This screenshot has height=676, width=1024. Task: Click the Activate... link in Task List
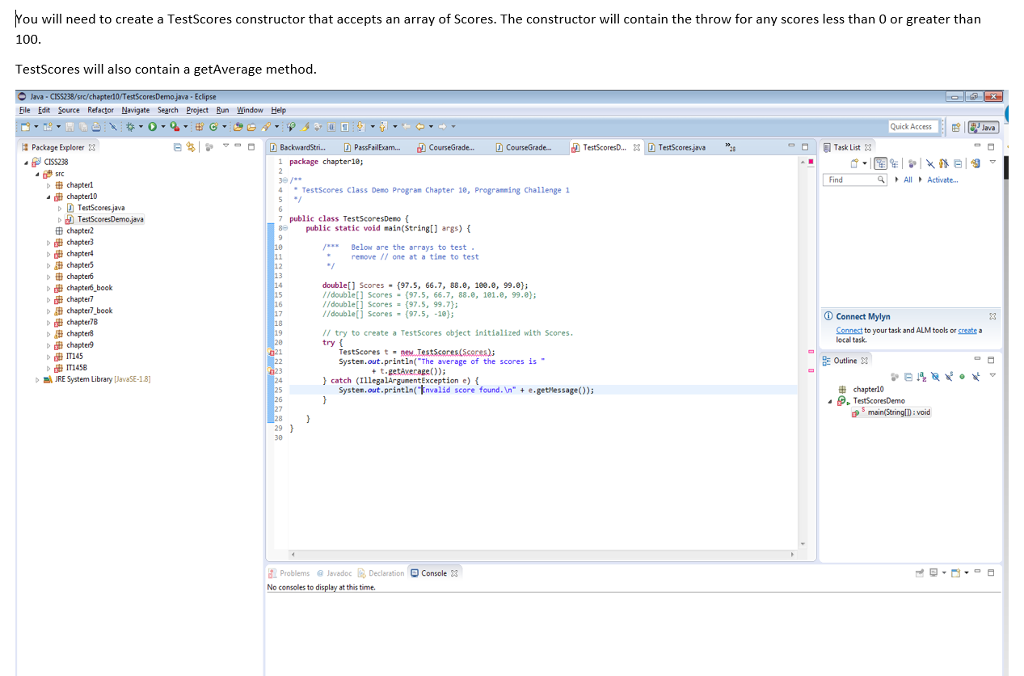click(x=943, y=180)
